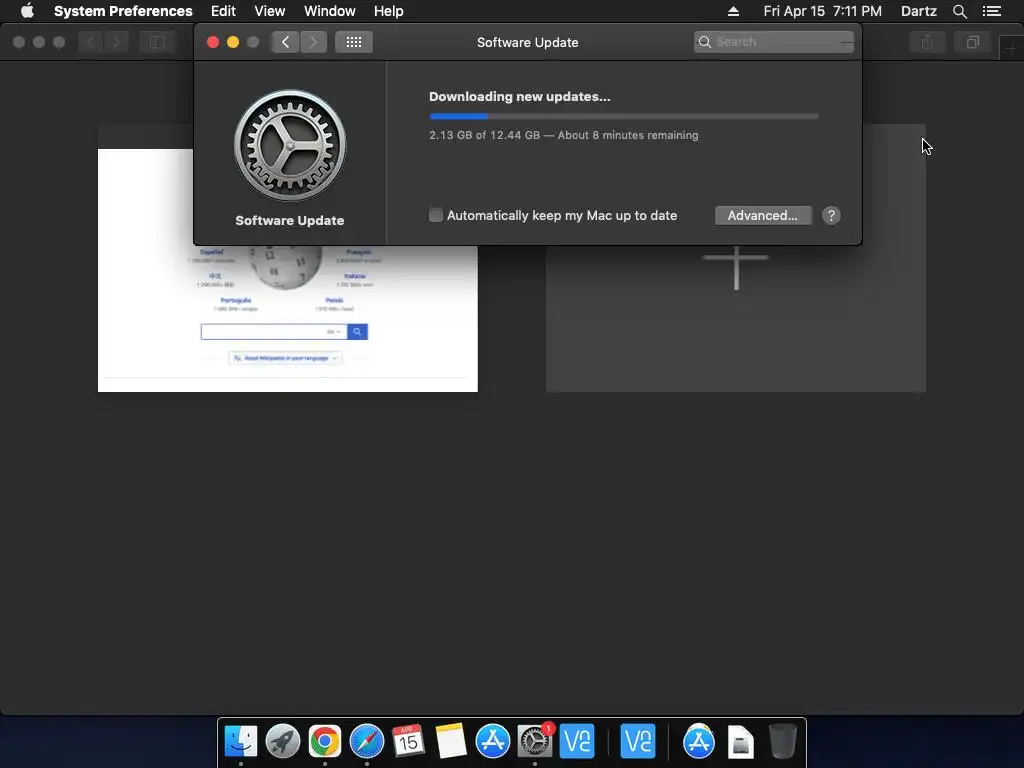Click the download progress bar
Viewport: 1024px width, 768px height.
point(623,116)
